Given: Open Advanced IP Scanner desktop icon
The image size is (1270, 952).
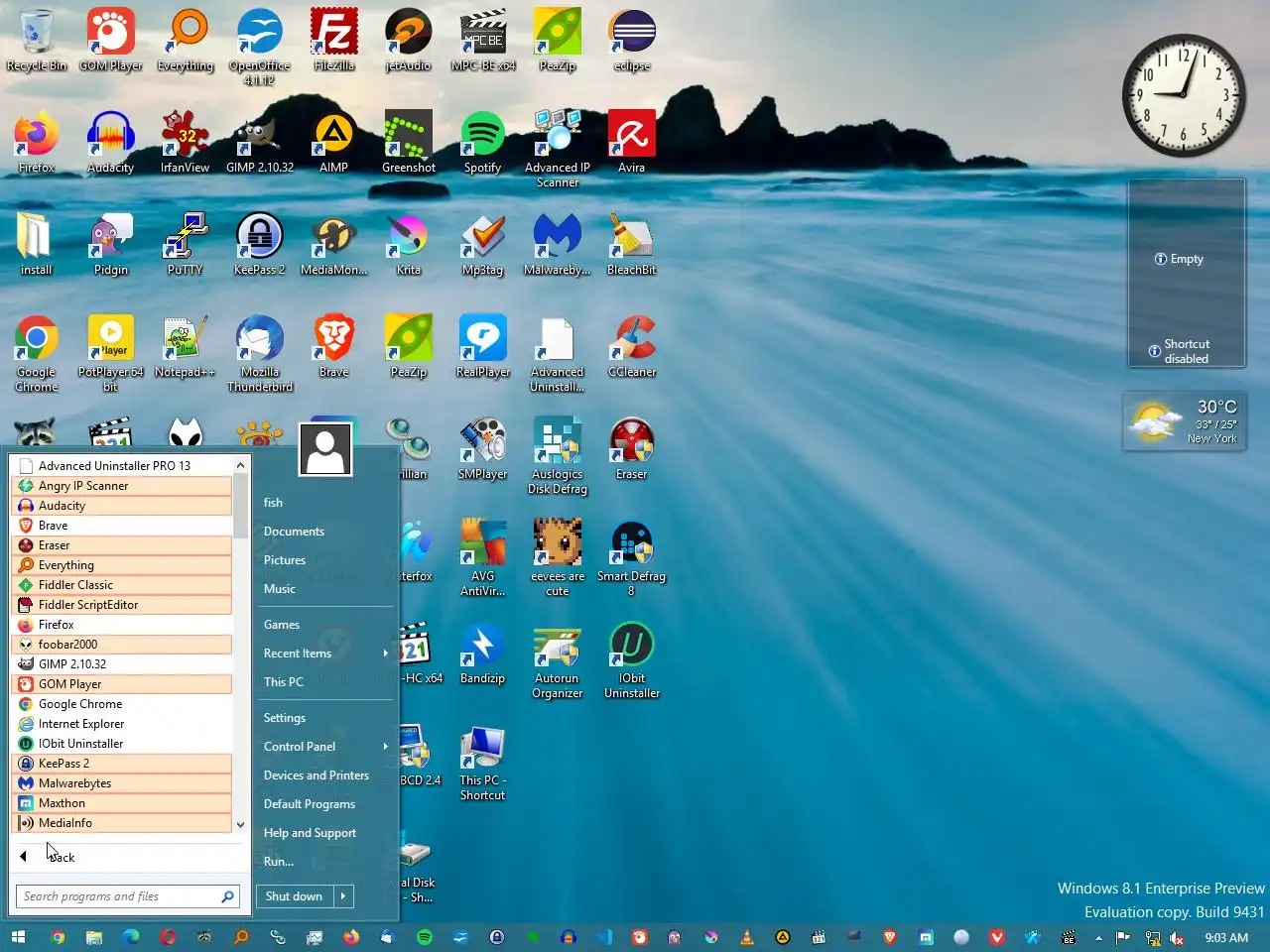Looking at the screenshot, I should point(558,149).
